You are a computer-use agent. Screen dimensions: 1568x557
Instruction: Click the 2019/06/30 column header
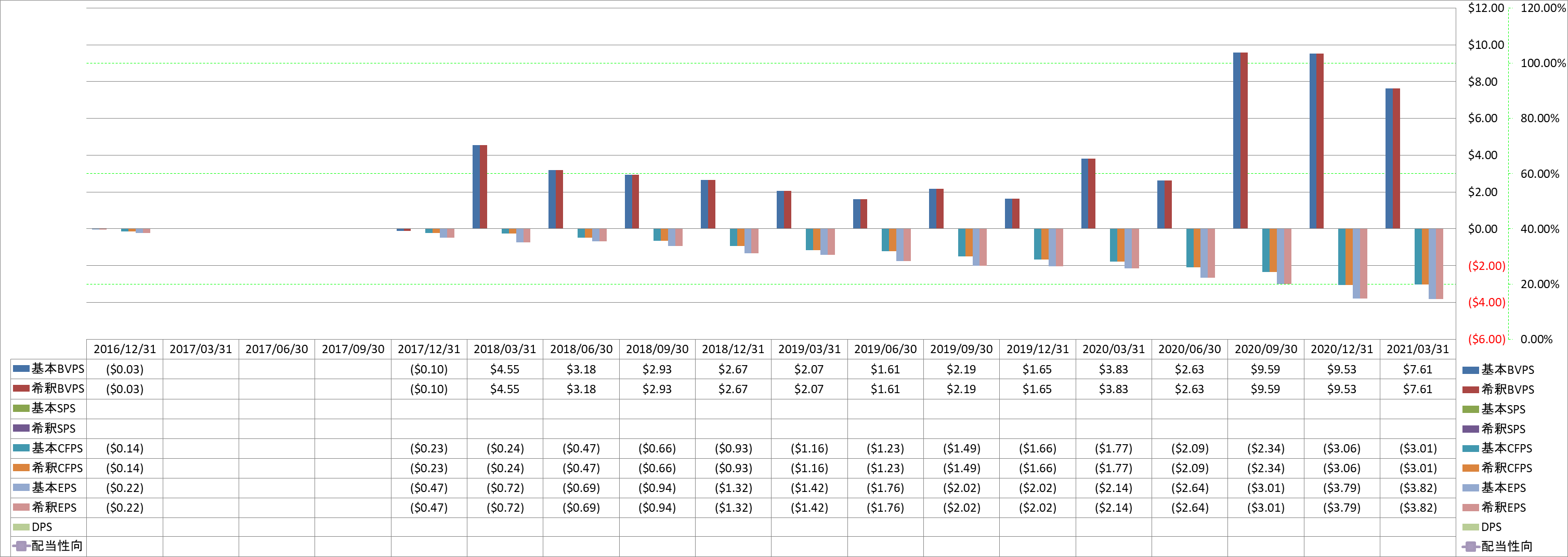tap(885, 349)
